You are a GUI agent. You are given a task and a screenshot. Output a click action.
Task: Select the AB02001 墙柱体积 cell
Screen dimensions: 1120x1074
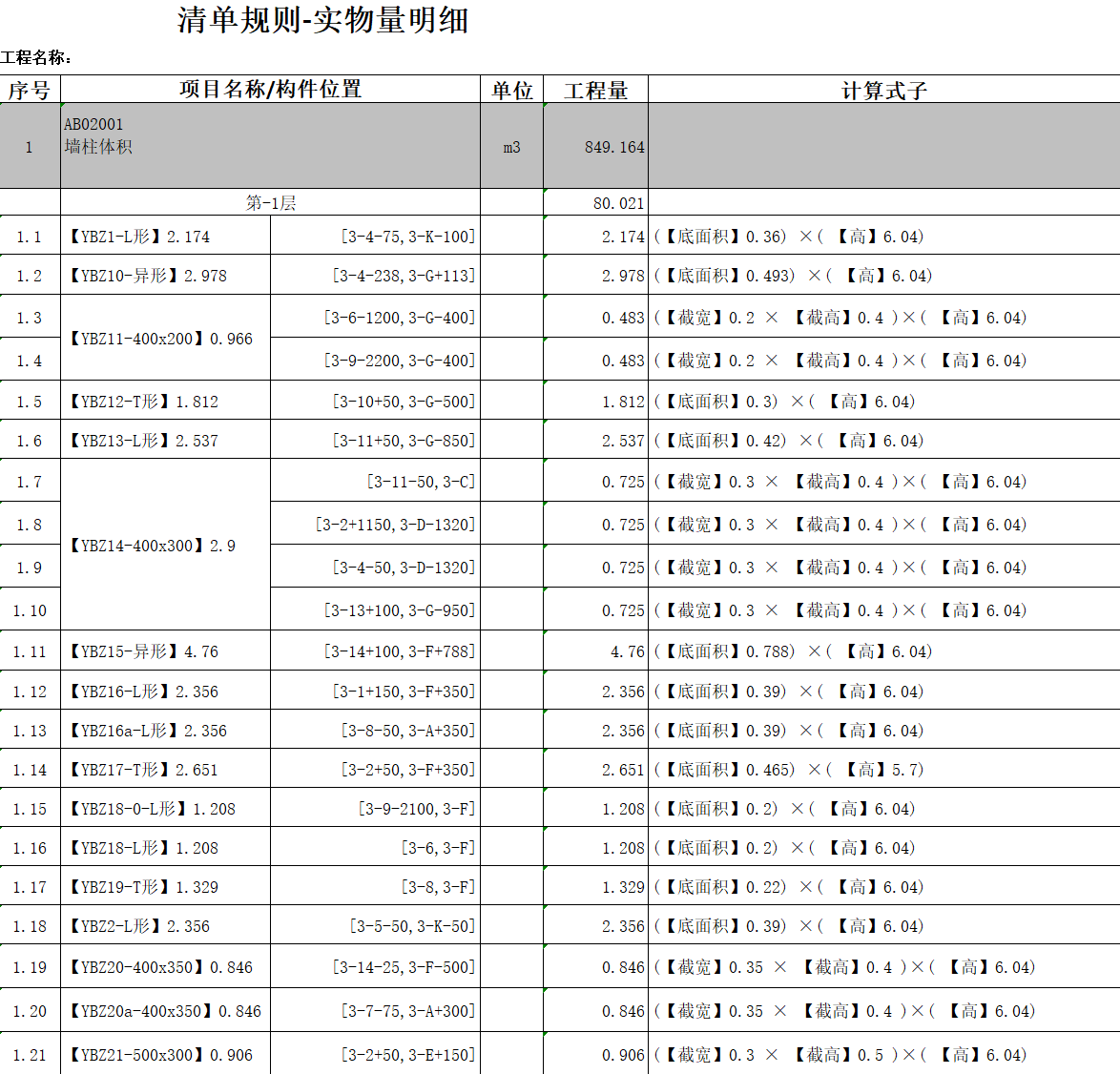click(270, 146)
